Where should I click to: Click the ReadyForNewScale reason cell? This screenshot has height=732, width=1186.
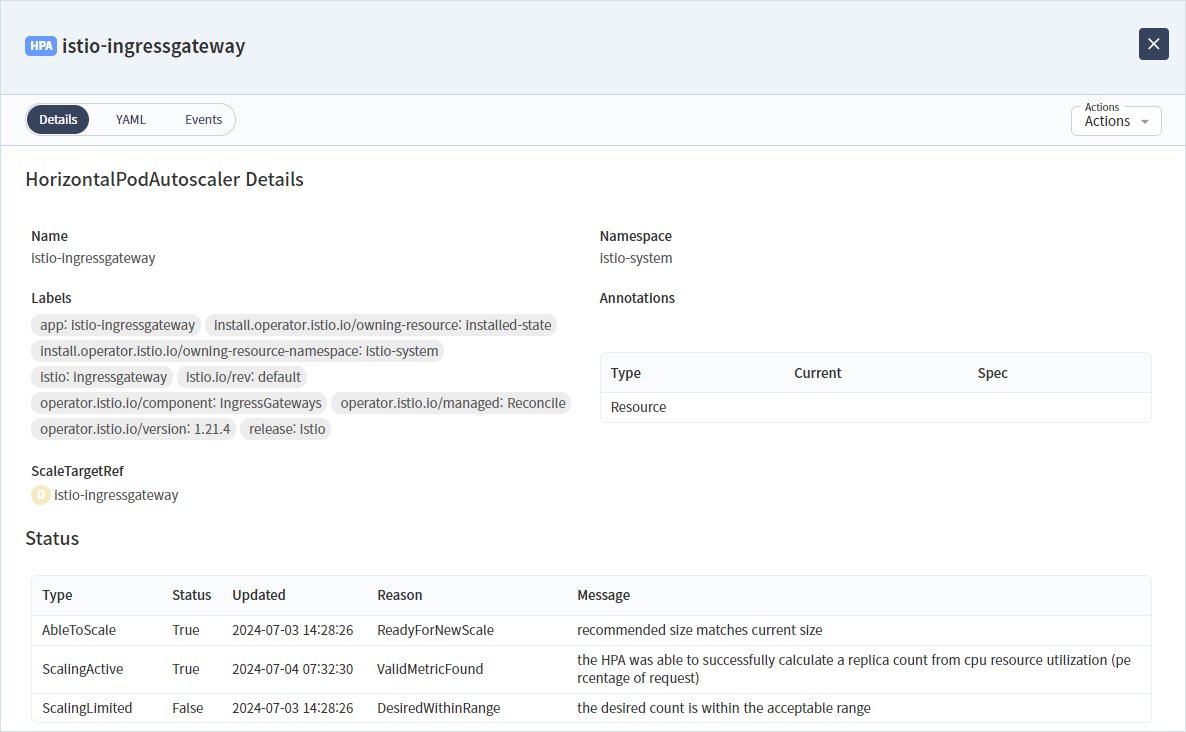[435, 630]
